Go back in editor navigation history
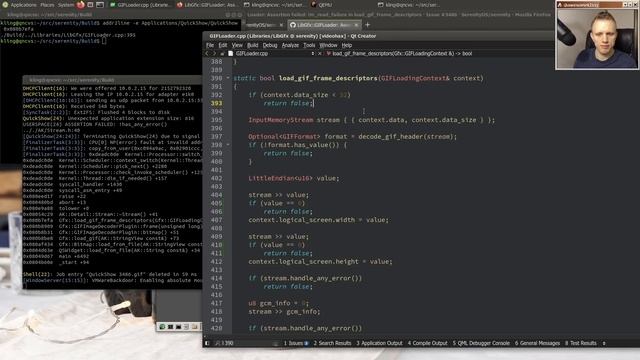Screen dimensions: 640x360 pos(207,53)
